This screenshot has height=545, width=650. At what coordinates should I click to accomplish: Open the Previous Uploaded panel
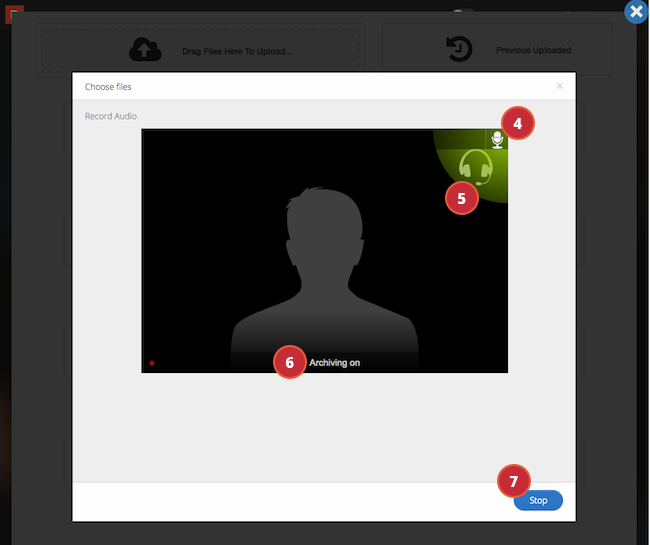point(497,49)
